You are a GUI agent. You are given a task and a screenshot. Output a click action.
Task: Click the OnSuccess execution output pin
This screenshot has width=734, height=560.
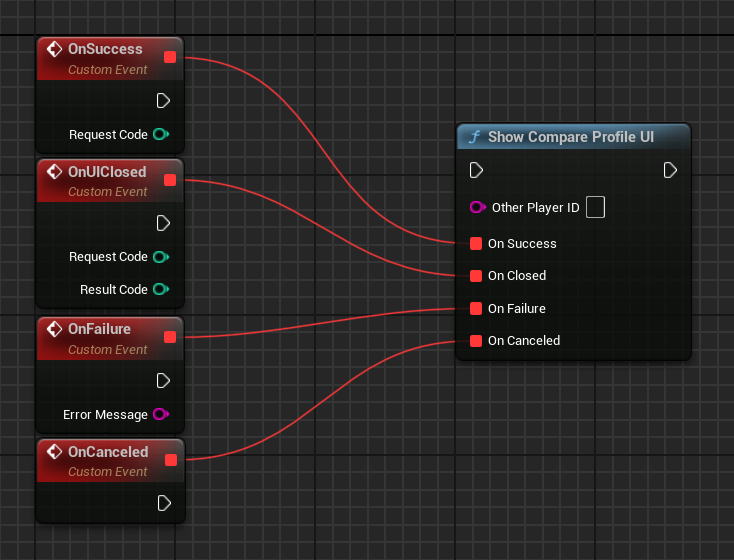[x=163, y=101]
